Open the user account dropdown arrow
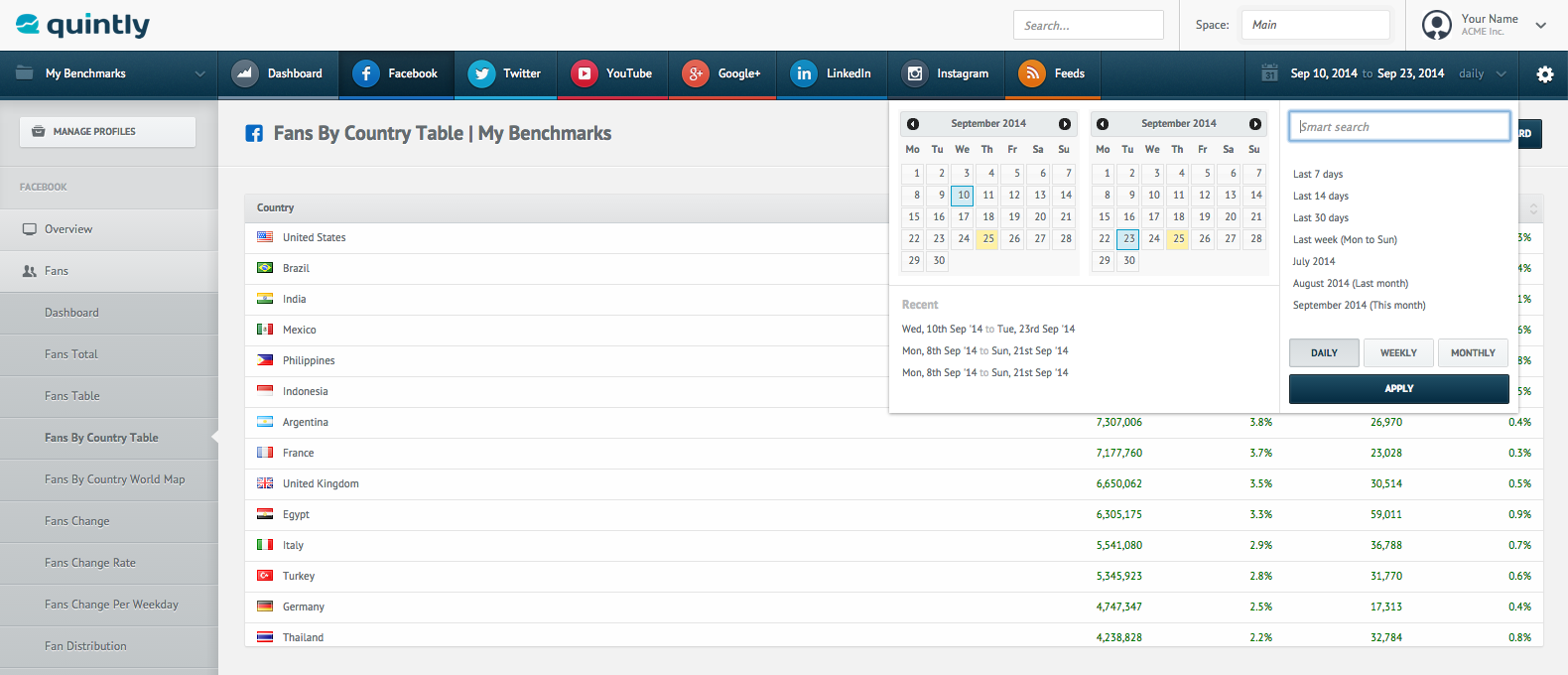Image resolution: width=1568 pixels, height=675 pixels. click(1541, 26)
